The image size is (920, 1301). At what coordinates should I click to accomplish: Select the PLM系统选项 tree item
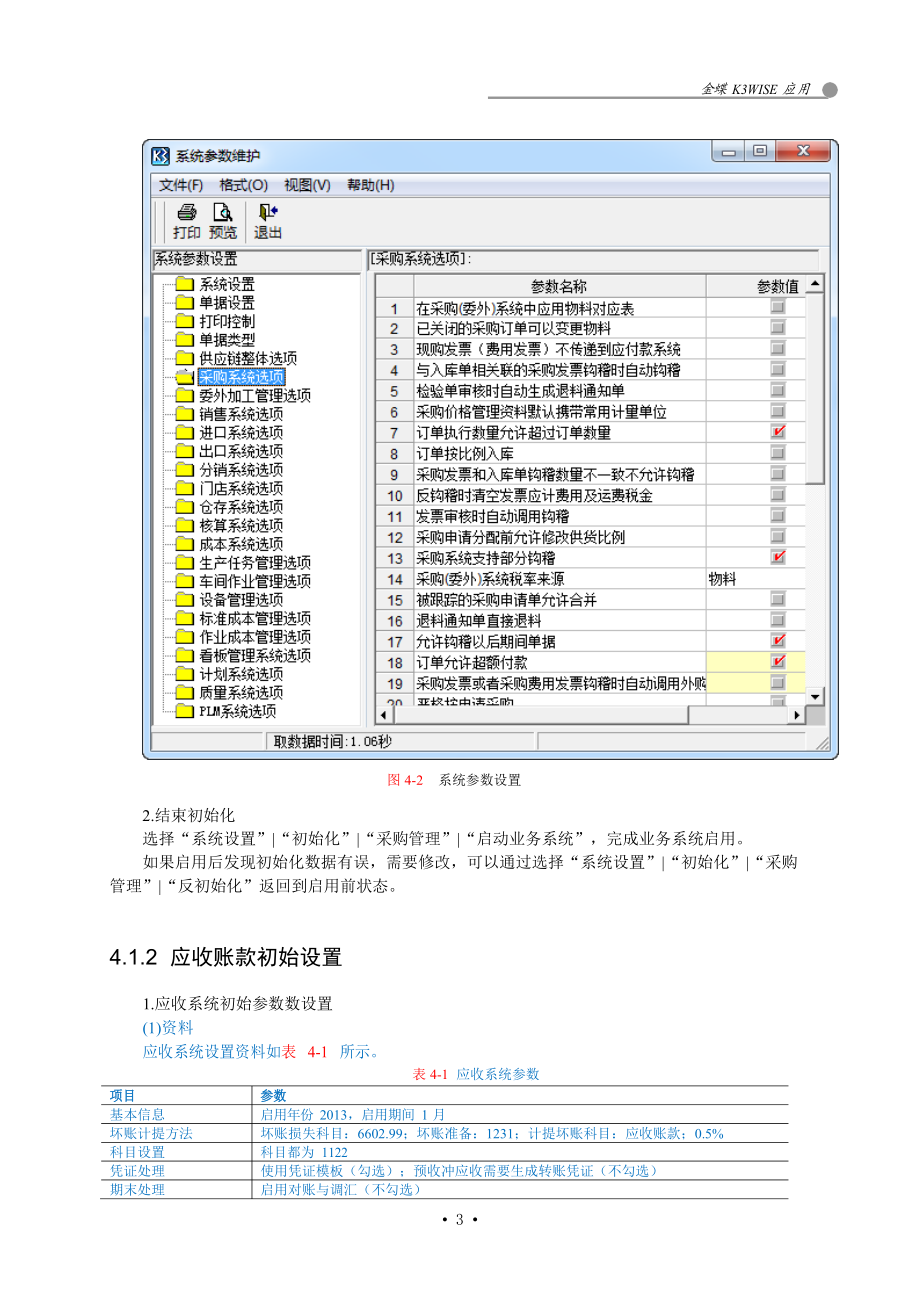click(x=237, y=711)
